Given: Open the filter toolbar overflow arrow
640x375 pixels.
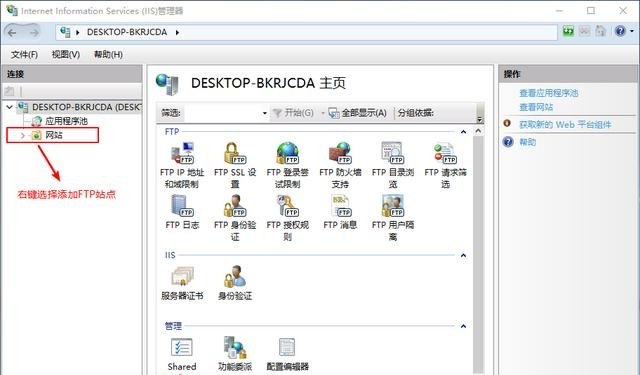Looking at the screenshot, I should click(x=480, y=119).
